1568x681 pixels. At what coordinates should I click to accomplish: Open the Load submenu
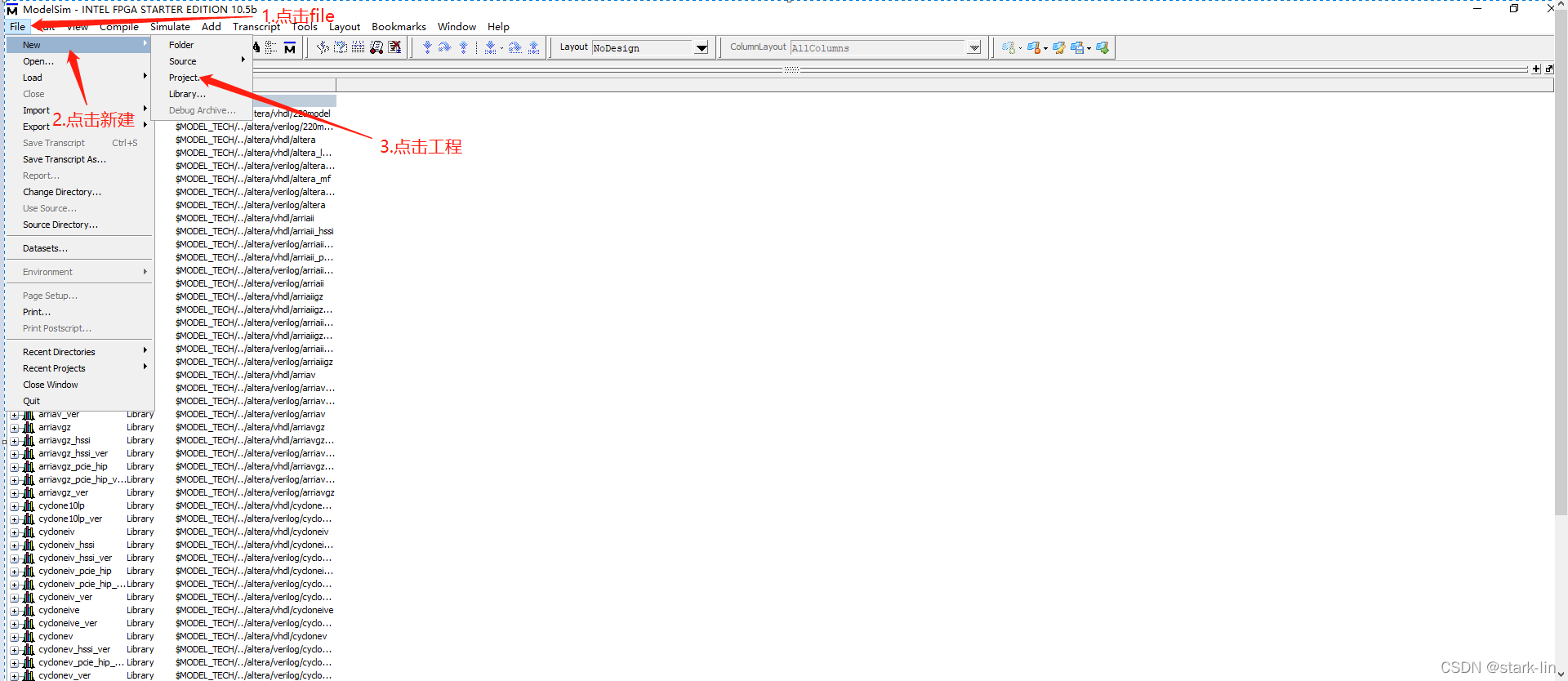coord(80,78)
